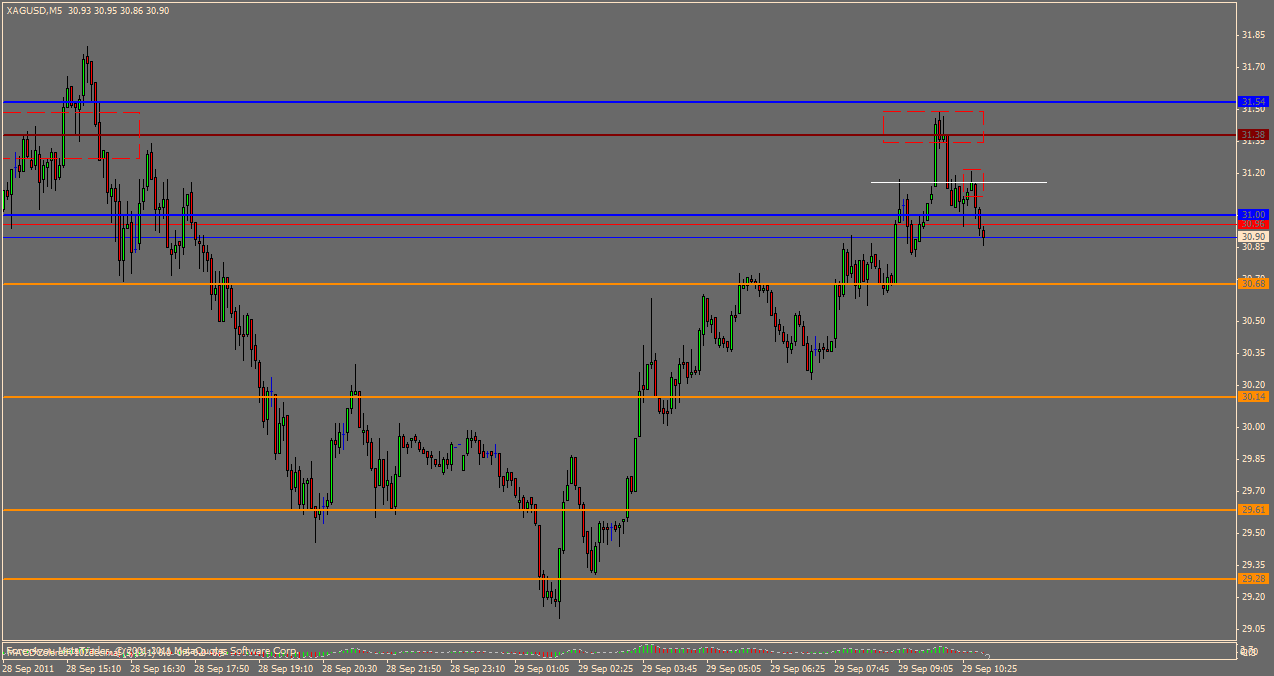This screenshot has height=676, width=1274.
Task: Click the 29.20 price scale value
Action: [x=1253, y=597]
